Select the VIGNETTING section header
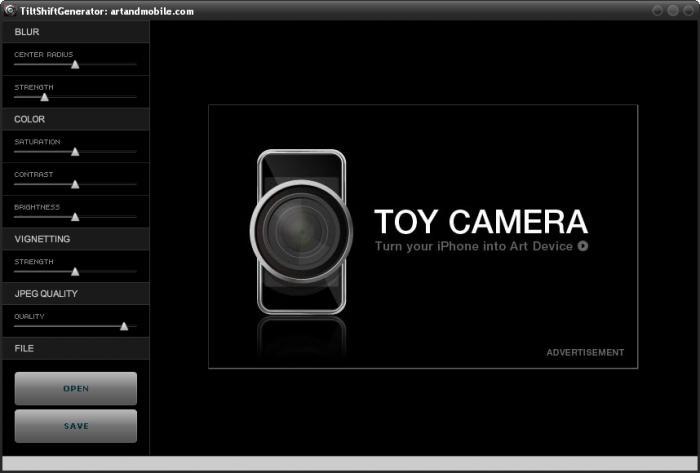 click(76, 239)
